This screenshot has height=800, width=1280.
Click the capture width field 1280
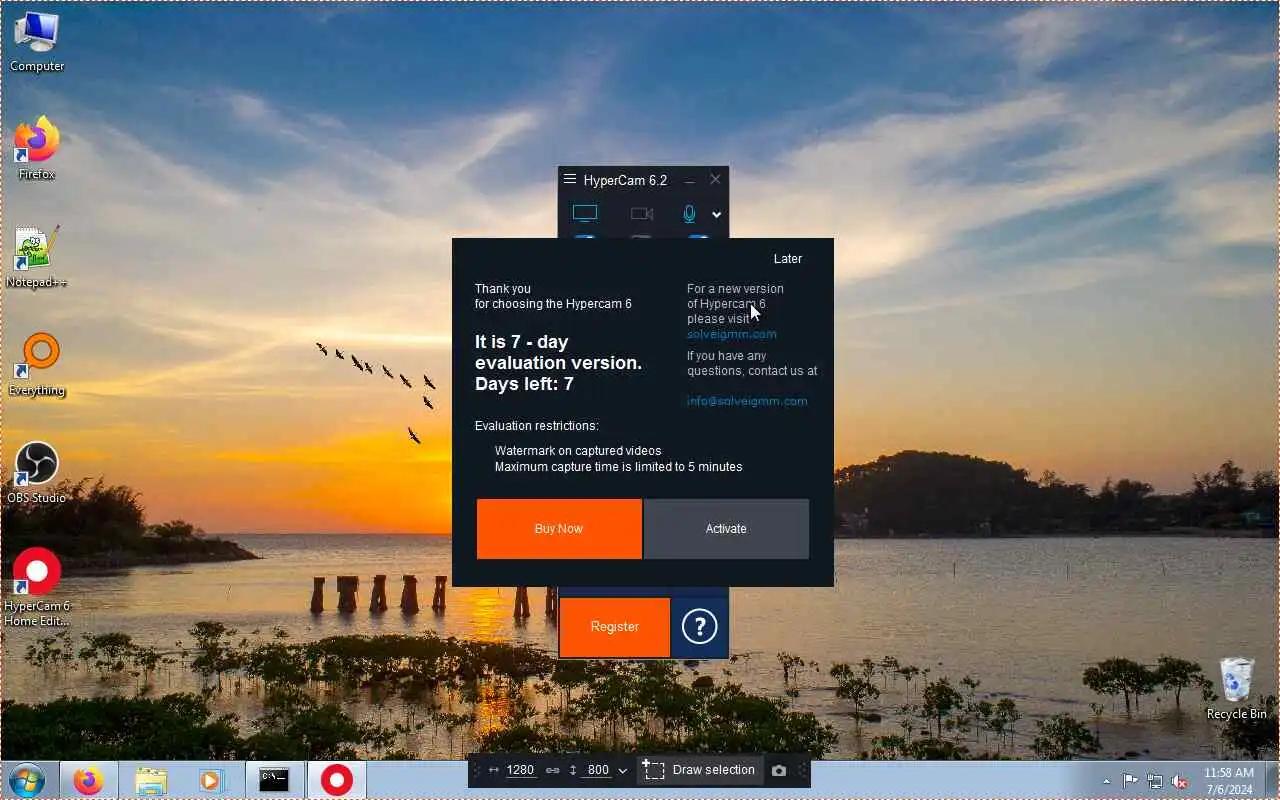pos(520,770)
